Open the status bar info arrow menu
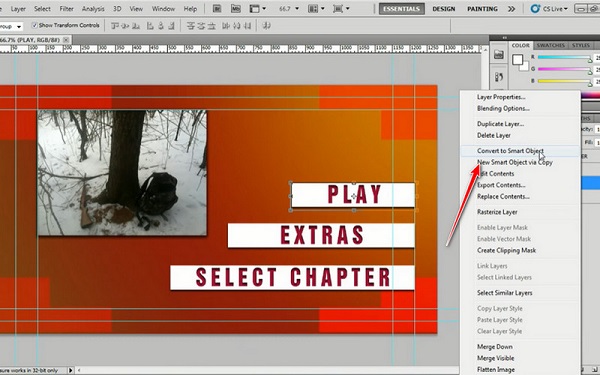The image size is (600, 375). [70, 370]
